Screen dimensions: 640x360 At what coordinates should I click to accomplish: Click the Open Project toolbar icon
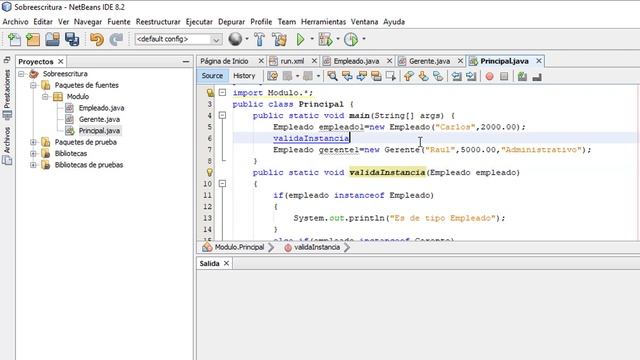click(53, 40)
